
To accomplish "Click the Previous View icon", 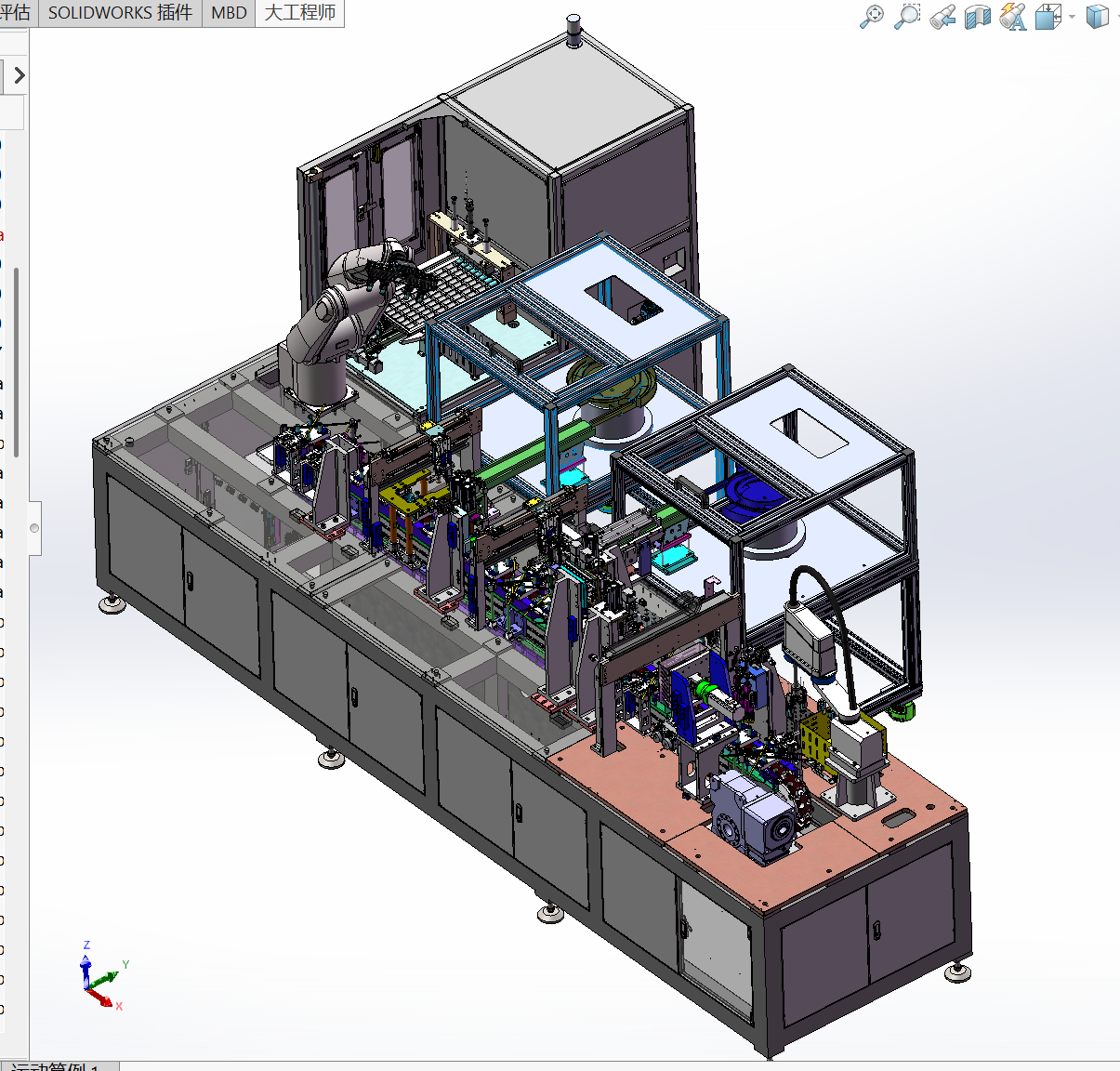I will tap(942, 17).
